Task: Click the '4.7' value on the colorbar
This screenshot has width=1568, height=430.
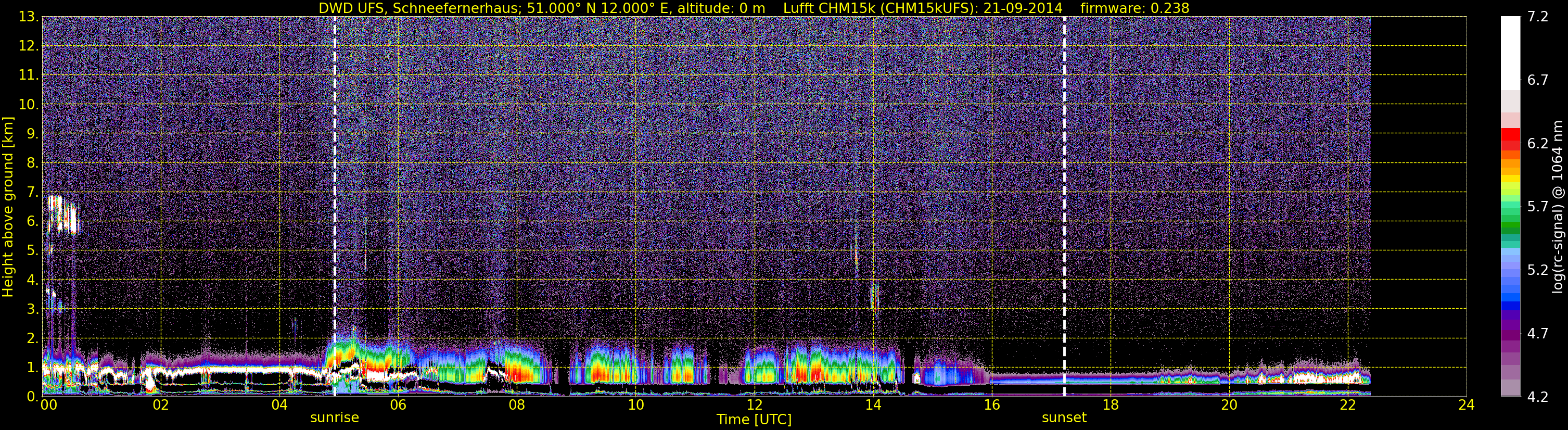Action: 1538,333
